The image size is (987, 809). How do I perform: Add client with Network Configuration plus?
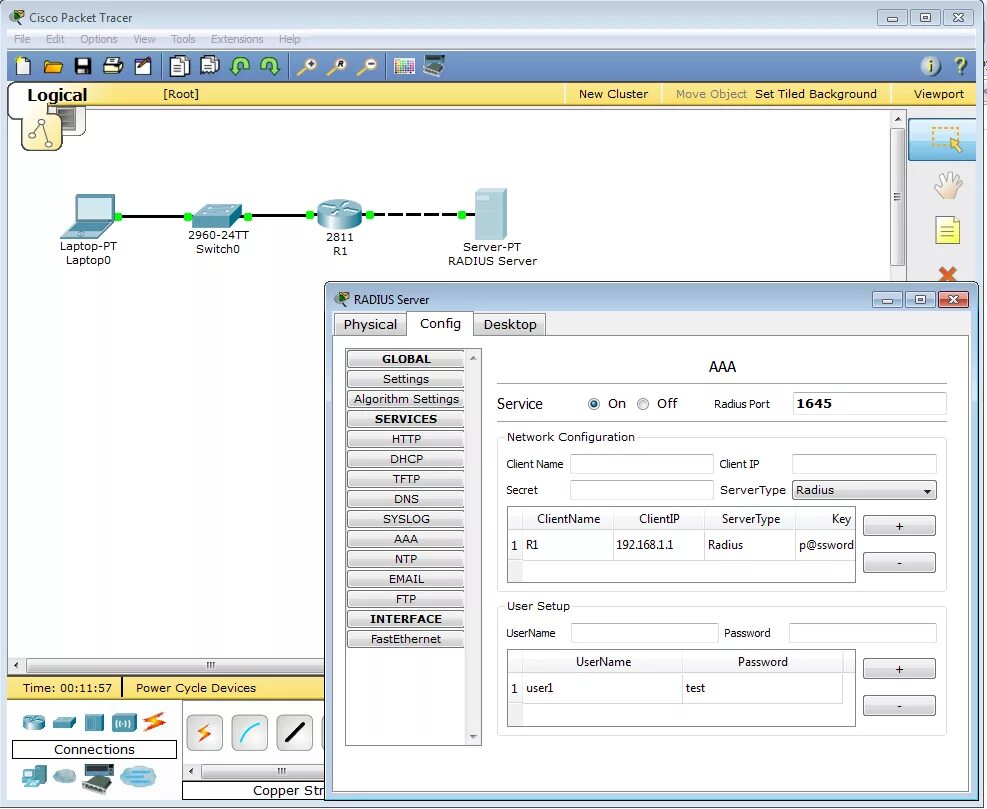point(899,526)
